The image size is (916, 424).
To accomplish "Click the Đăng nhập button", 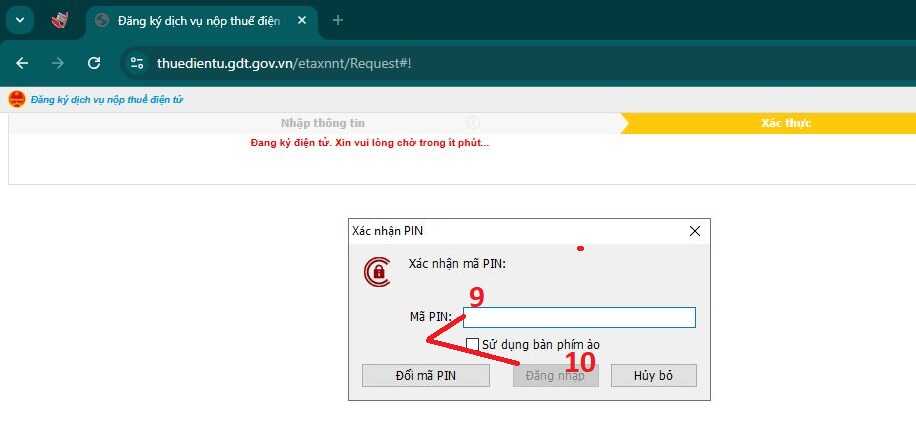I will coord(556,376).
